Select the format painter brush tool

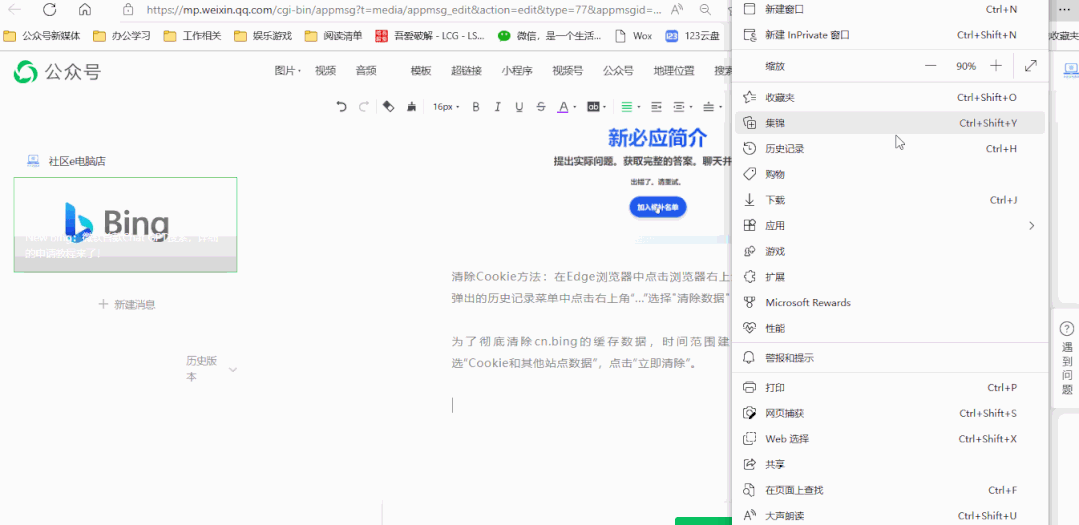[412, 107]
